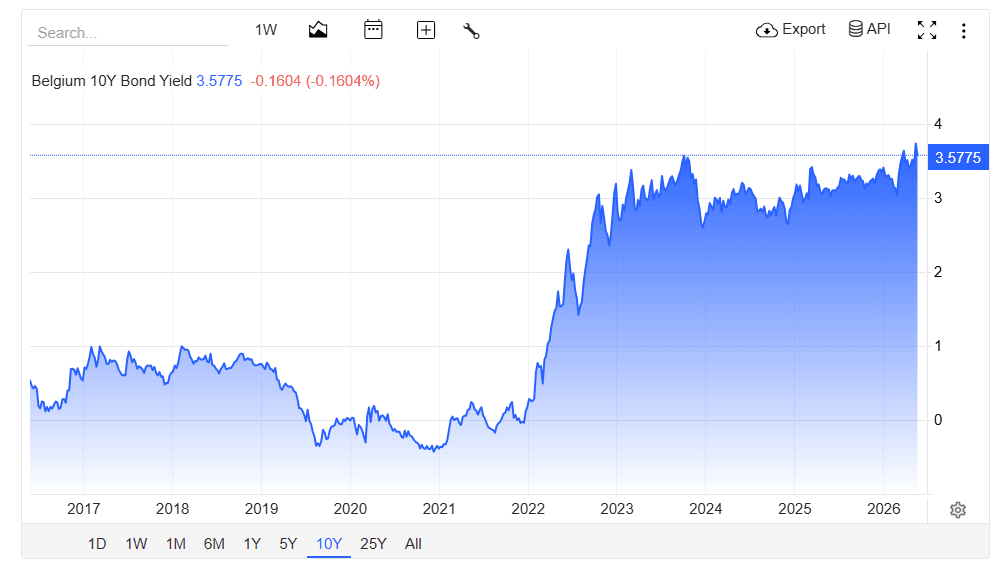This screenshot has height=568, width=998.
Task: Click the 2024 x-axis label
Action: [706, 509]
